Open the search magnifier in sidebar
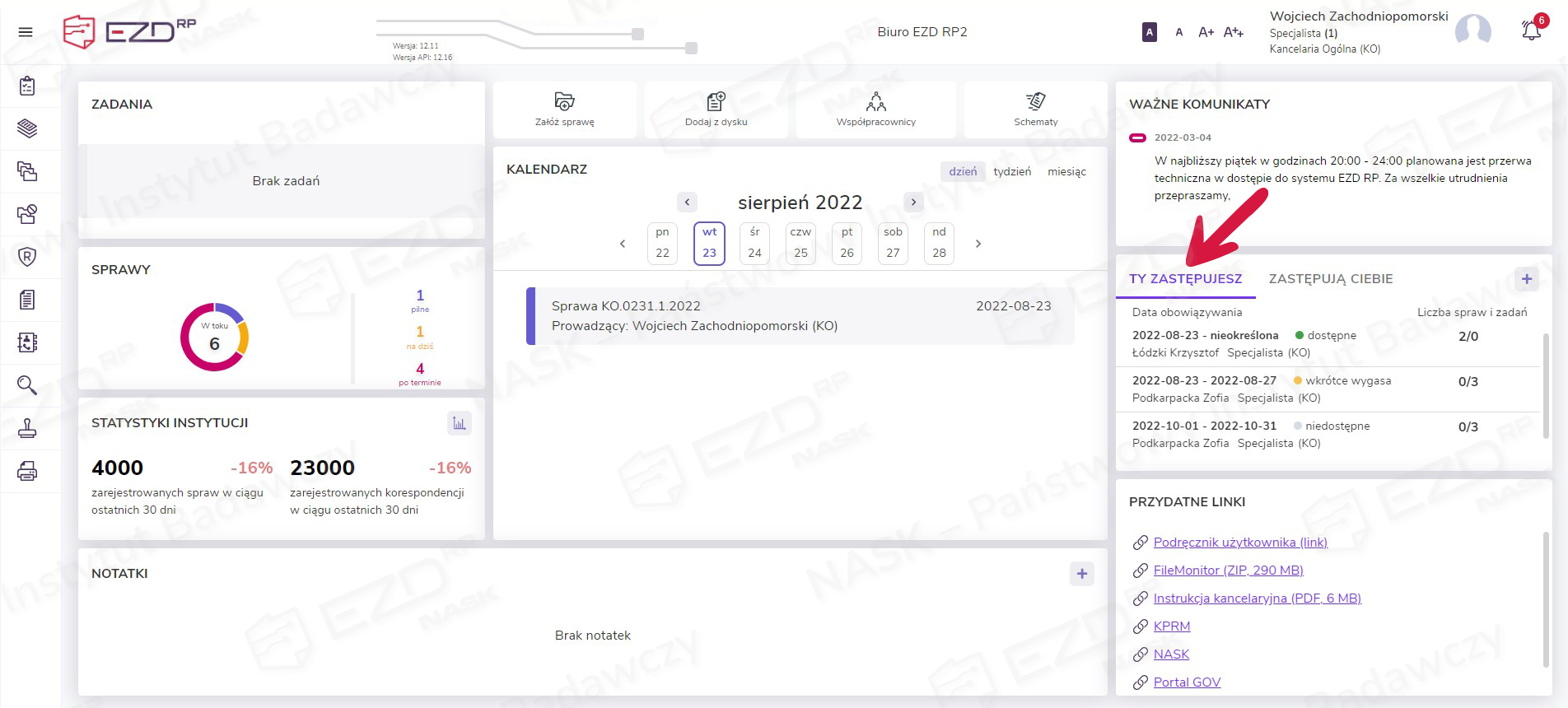This screenshot has width=1568, height=708. click(x=27, y=385)
